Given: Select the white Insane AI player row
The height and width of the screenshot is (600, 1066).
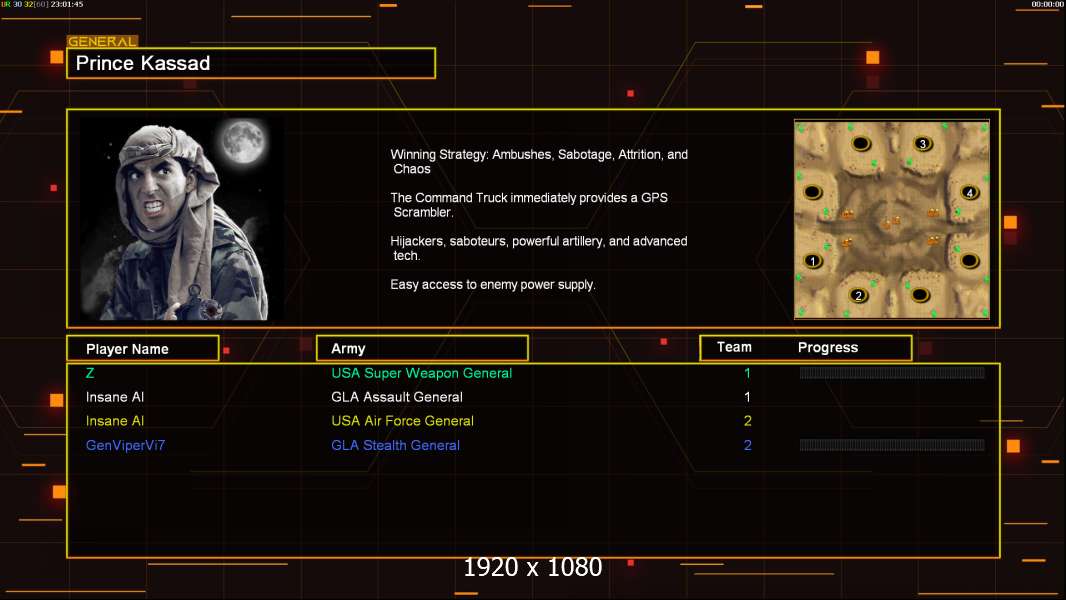Looking at the screenshot, I should (115, 397).
